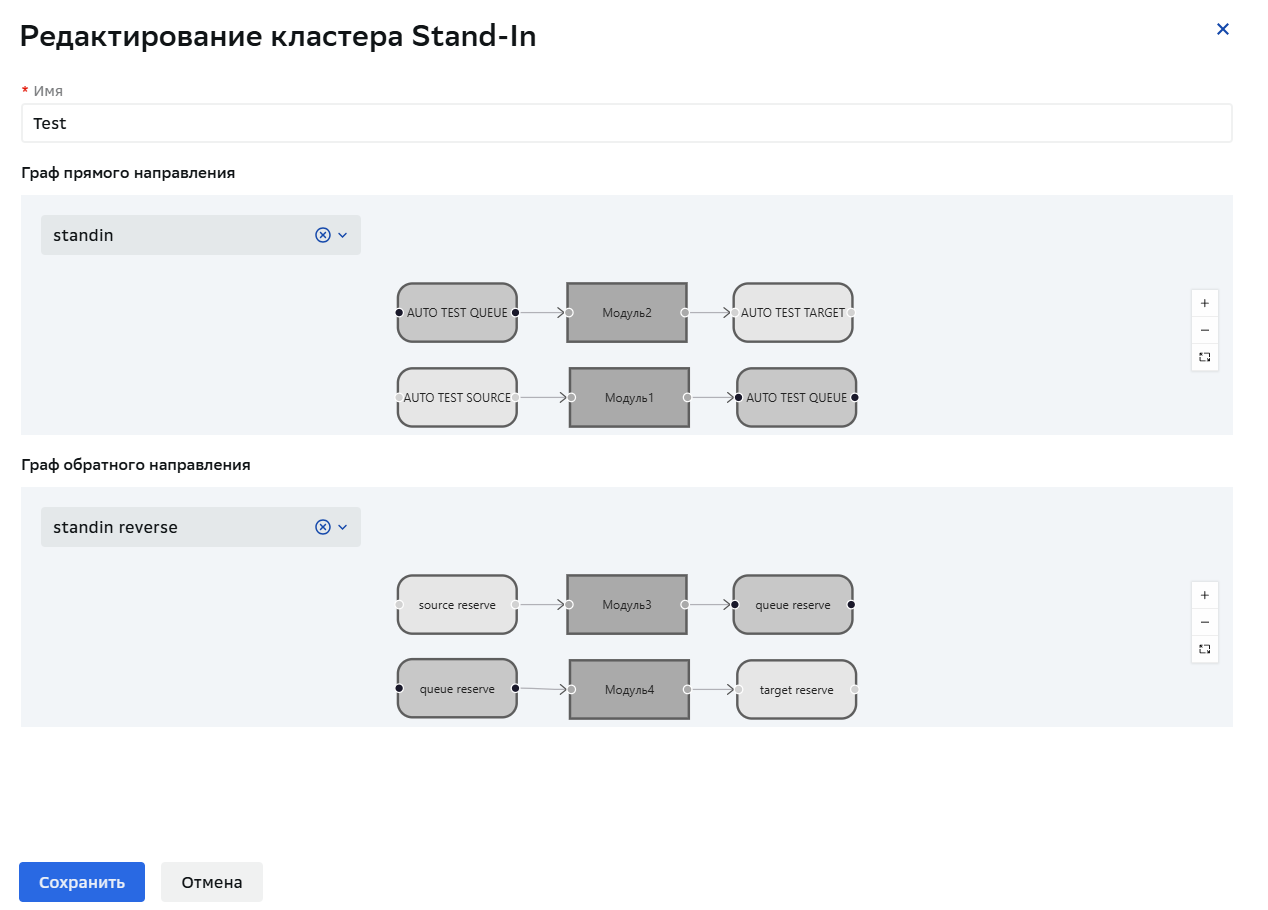1268x910 pixels.
Task: Clear the standin reverse graph selection
Action: coord(322,527)
